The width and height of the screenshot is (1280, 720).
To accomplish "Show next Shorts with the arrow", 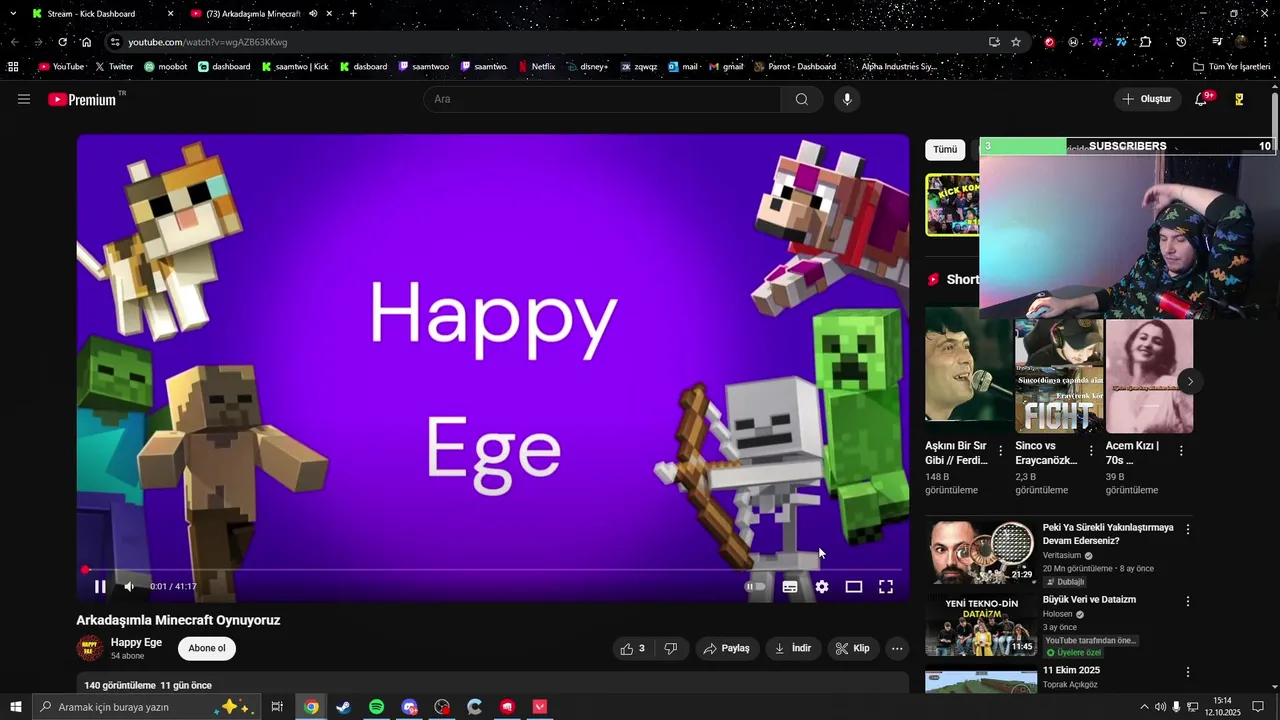I will click(x=1190, y=382).
